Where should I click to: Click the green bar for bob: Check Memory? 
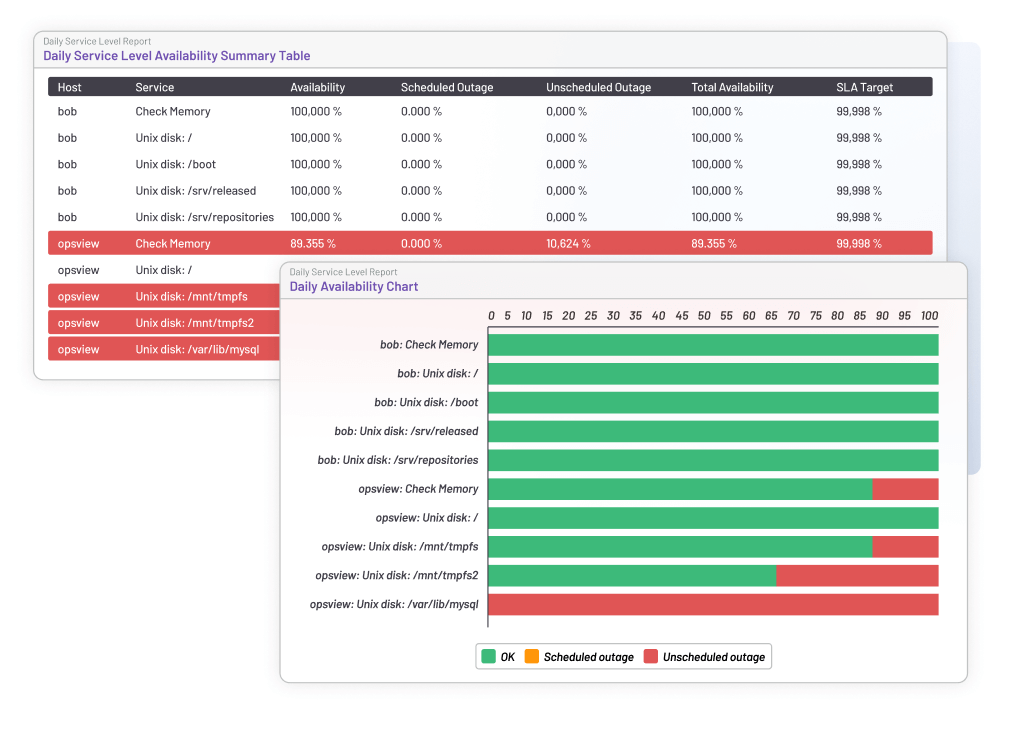pos(713,345)
